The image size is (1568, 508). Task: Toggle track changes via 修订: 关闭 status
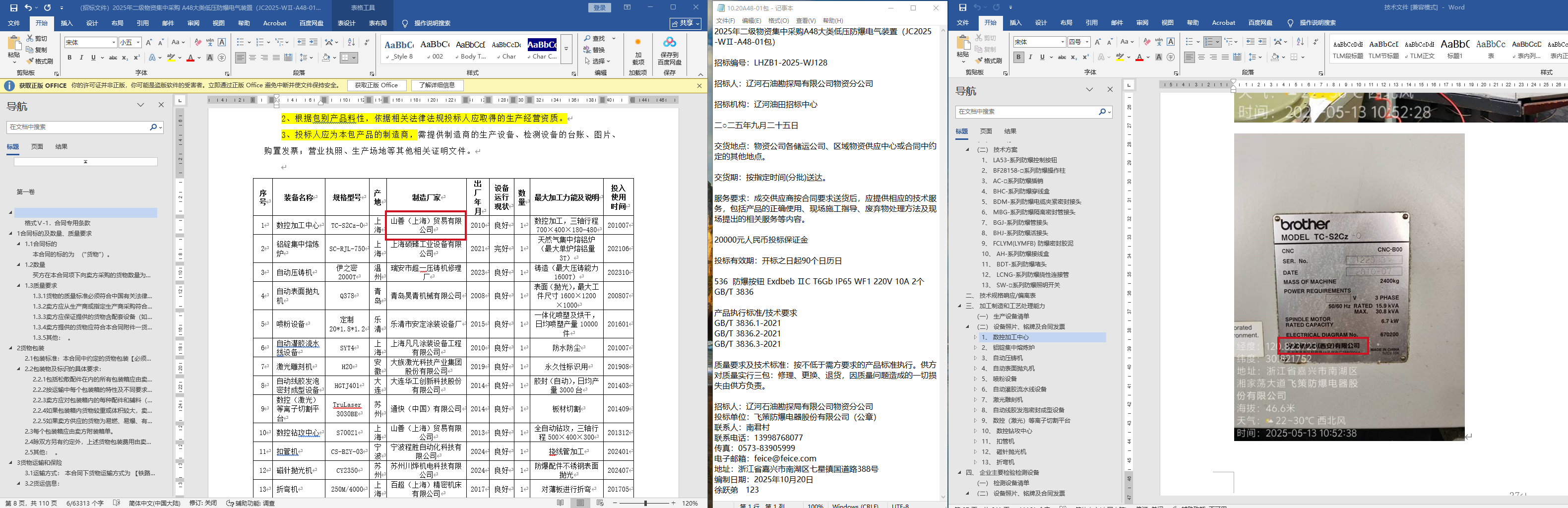(203, 503)
